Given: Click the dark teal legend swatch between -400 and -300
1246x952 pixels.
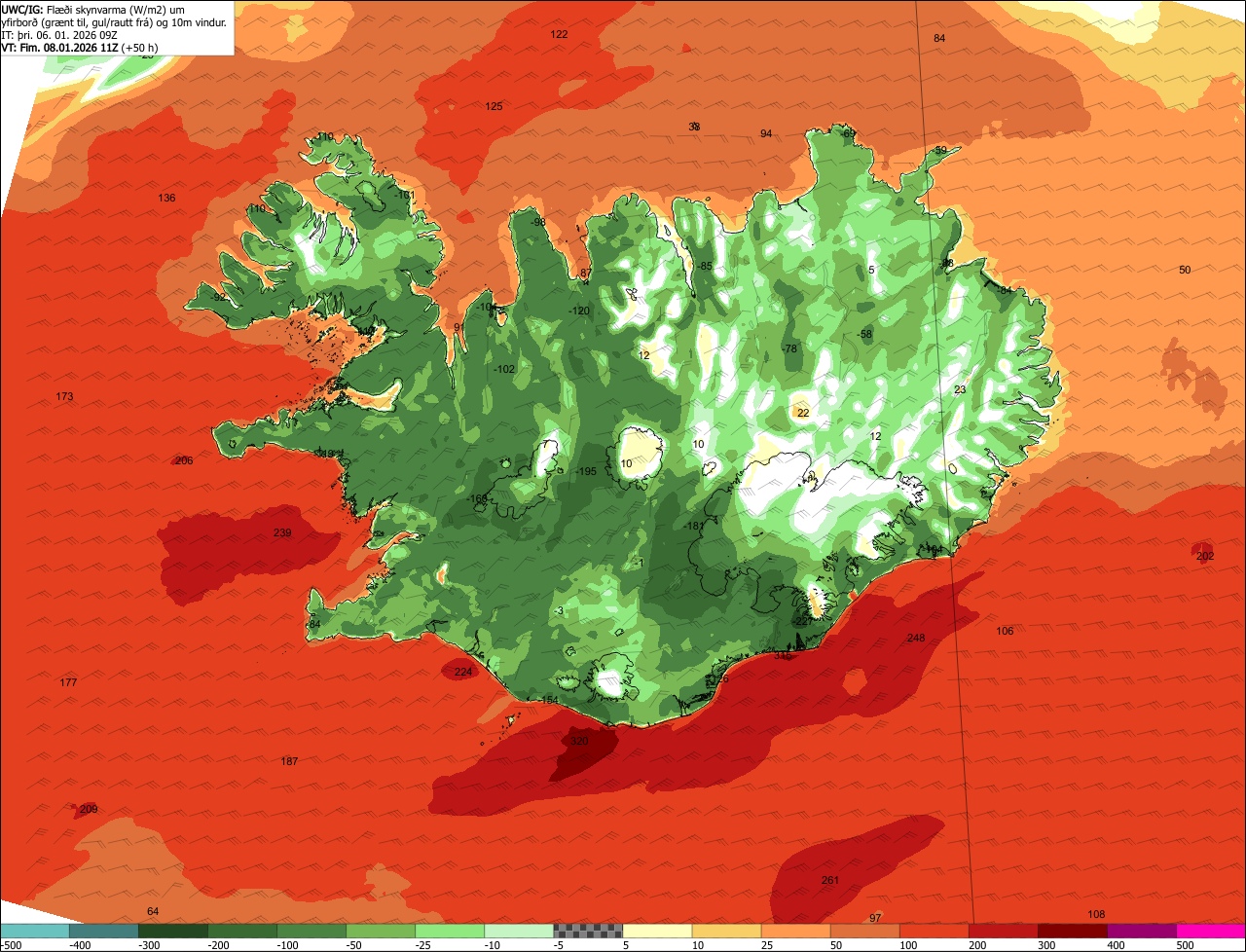Looking at the screenshot, I should [x=103, y=931].
